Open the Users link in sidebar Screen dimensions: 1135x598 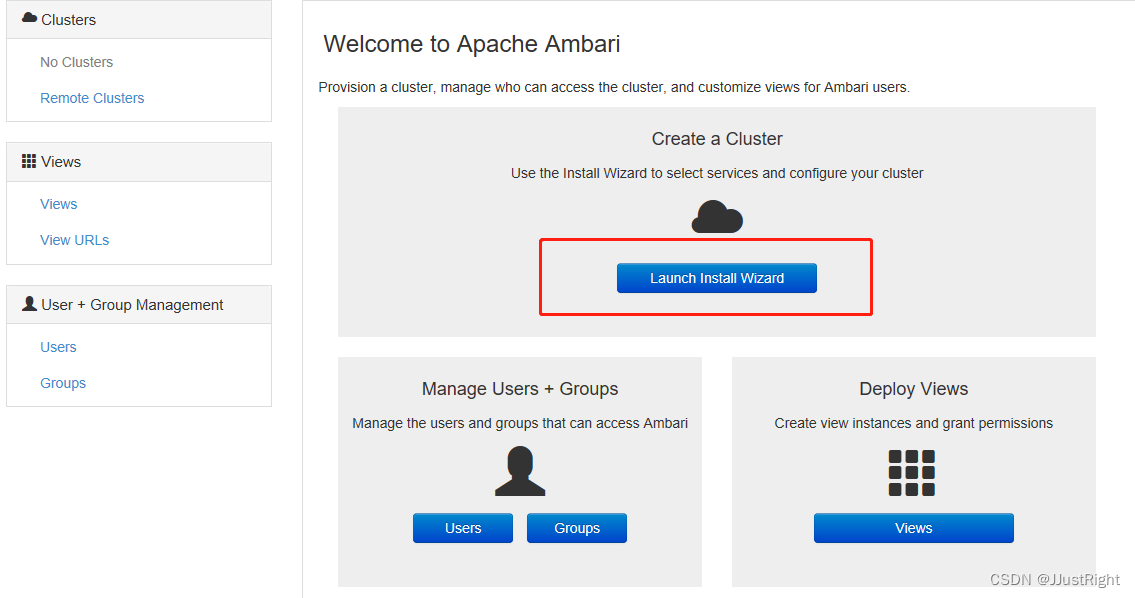point(58,348)
